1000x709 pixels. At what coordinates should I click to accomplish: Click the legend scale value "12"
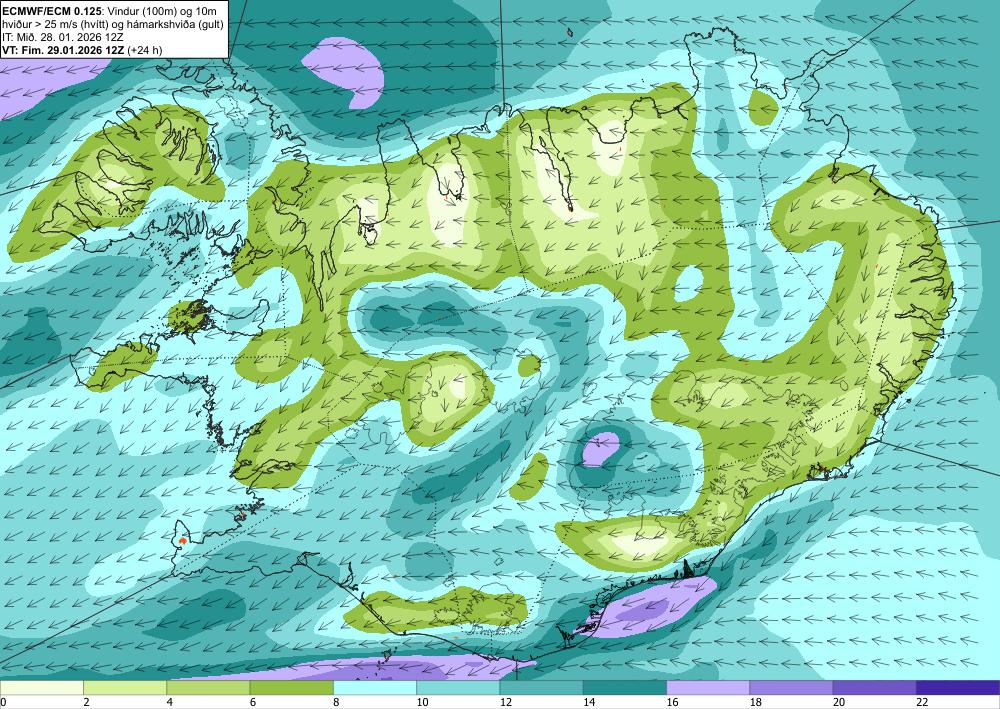click(506, 702)
